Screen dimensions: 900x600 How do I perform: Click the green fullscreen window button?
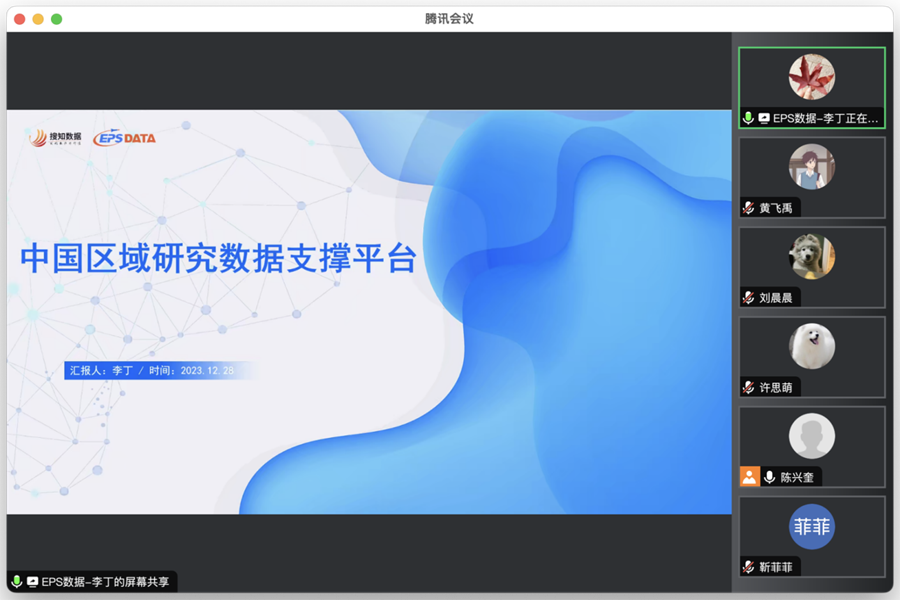pyautogui.click(x=57, y=18)
